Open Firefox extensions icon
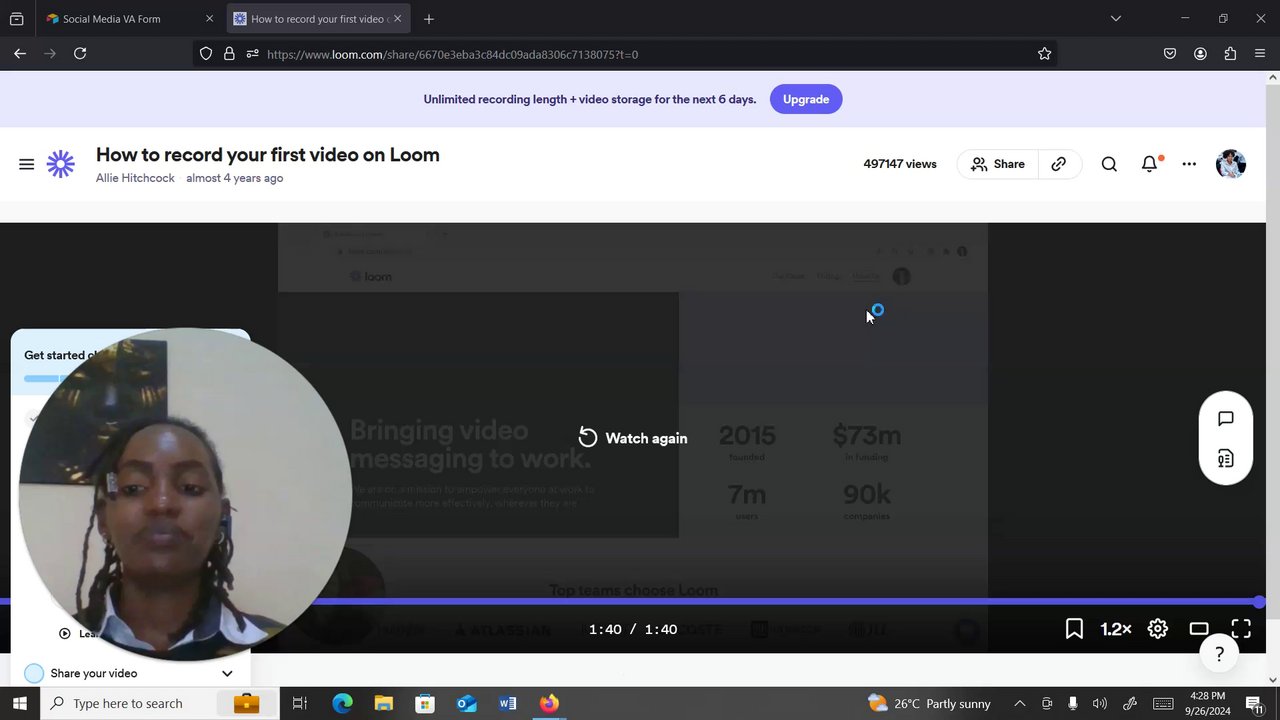 (1230, 54)
